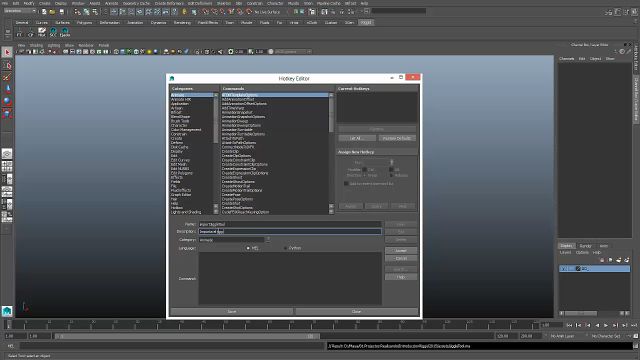640x360 pixels.
Task: Click the Hist shelf button
Action: [x=42, y=32]
